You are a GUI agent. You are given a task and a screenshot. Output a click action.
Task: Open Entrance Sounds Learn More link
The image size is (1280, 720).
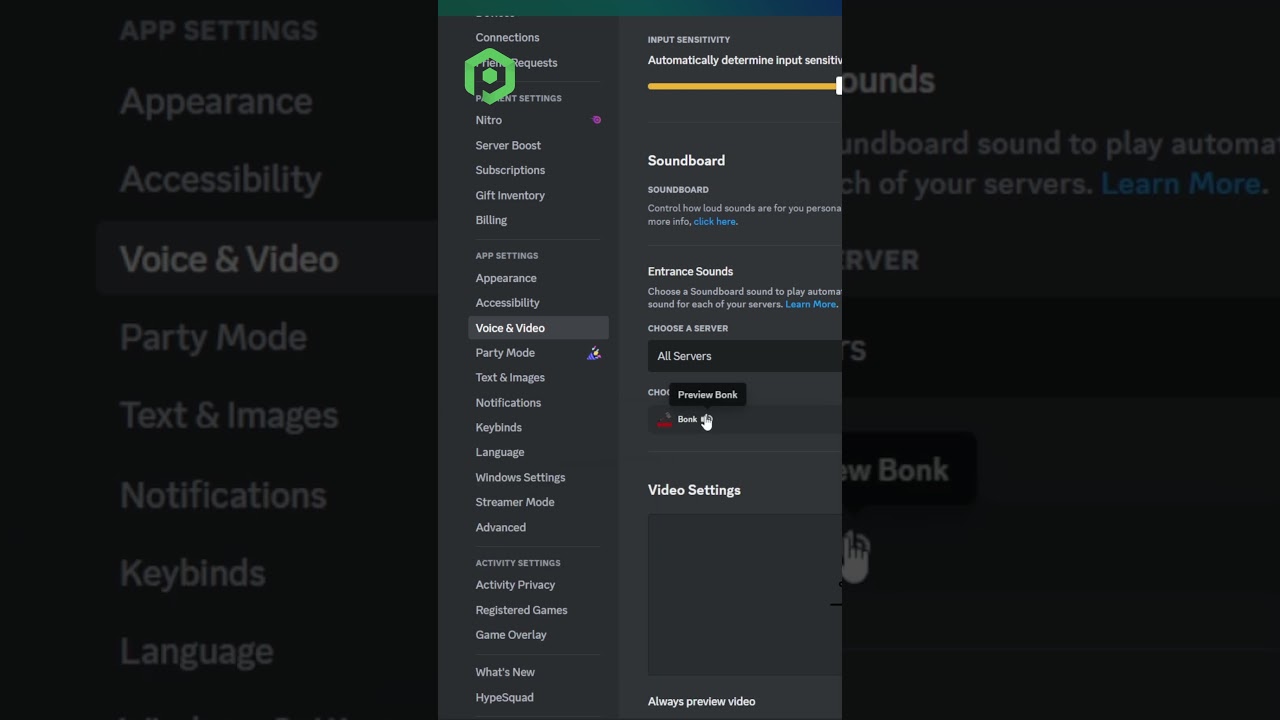(810, 304)
